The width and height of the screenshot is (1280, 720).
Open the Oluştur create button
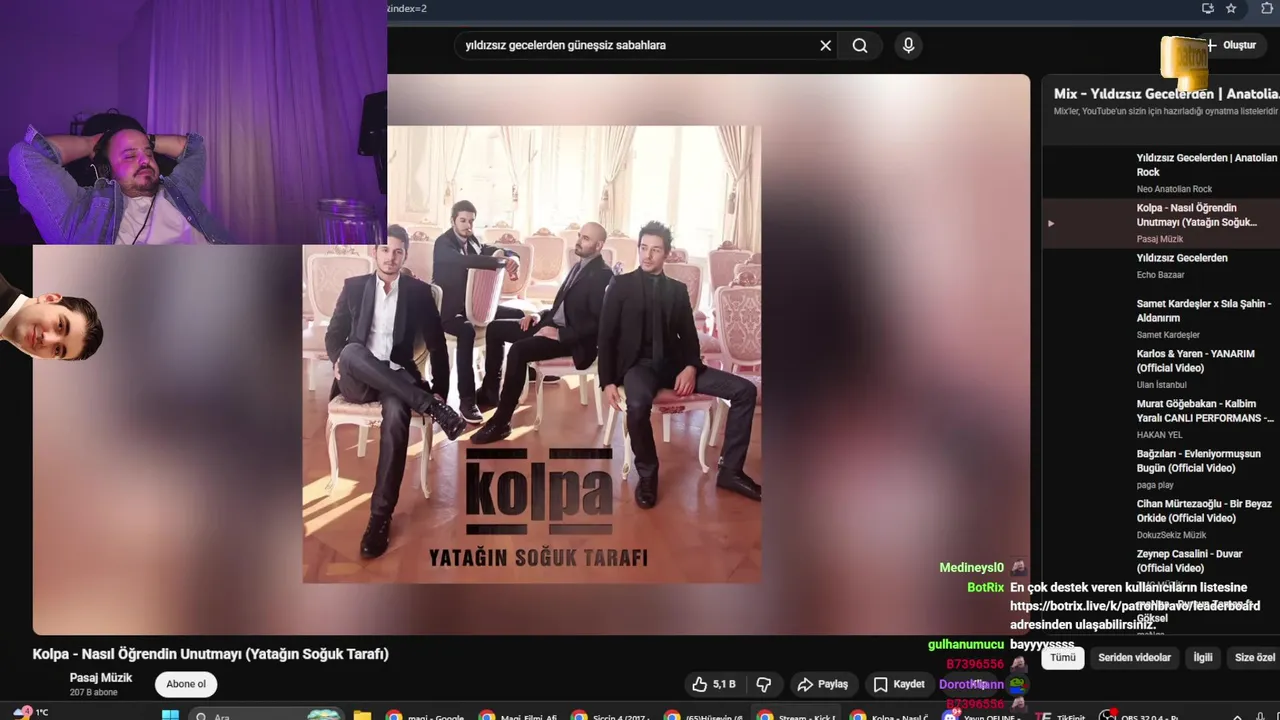pos(1230,45)
